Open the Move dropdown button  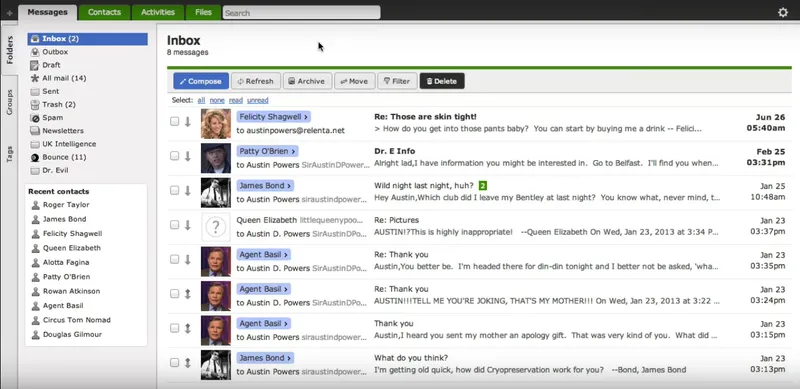pyautogui.click(x=355, y=81)
